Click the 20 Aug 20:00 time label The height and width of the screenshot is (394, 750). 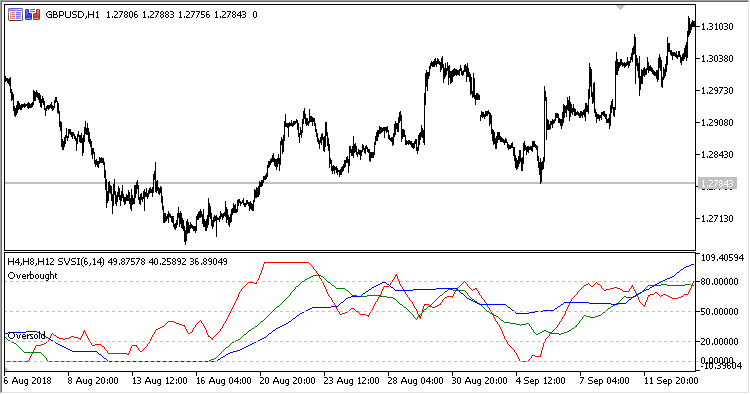coord(287,381)
